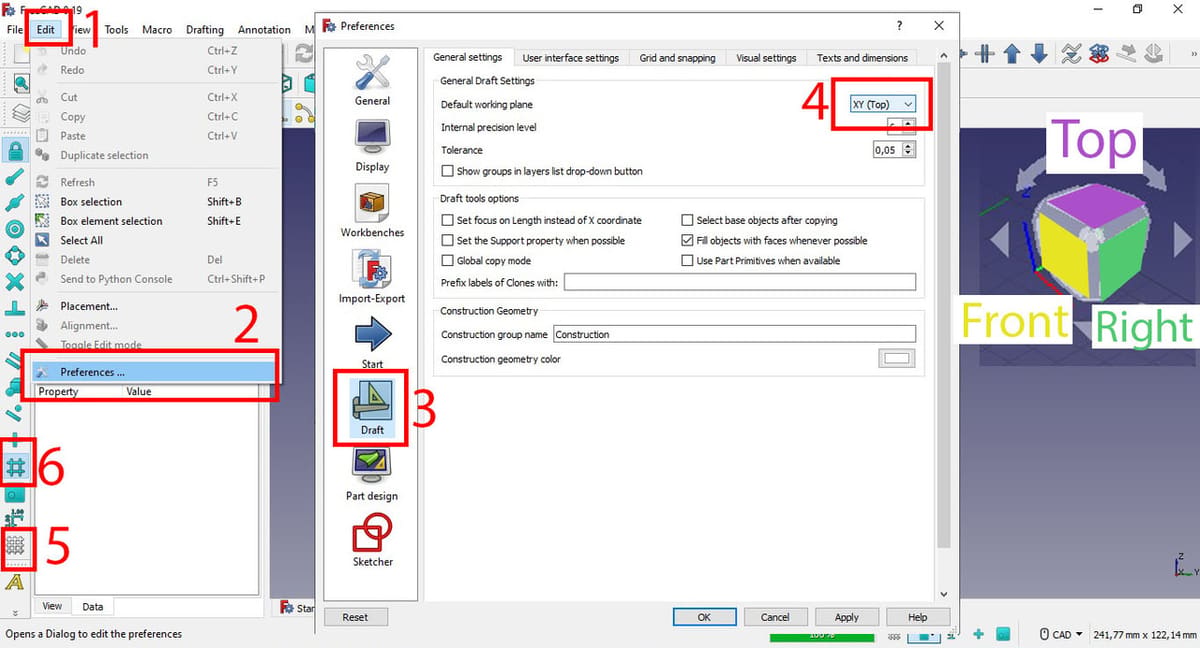
Task: Toggle the Draft grid toolbar icon
Action: (x=15, y=466)
